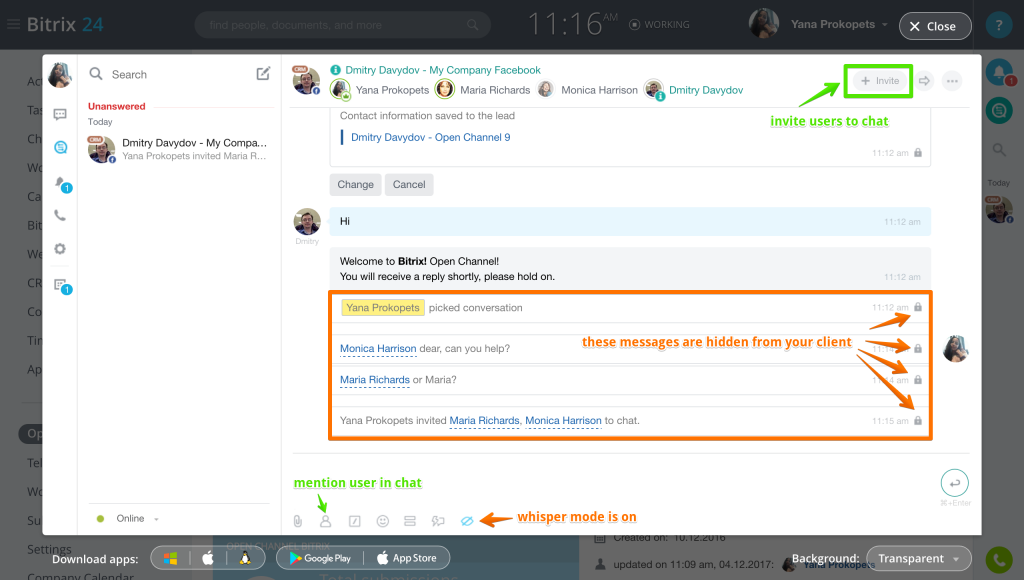Viewport: 1024px width, 580px height.
Task: Click the Change button
Action: (x=355, y=185)
